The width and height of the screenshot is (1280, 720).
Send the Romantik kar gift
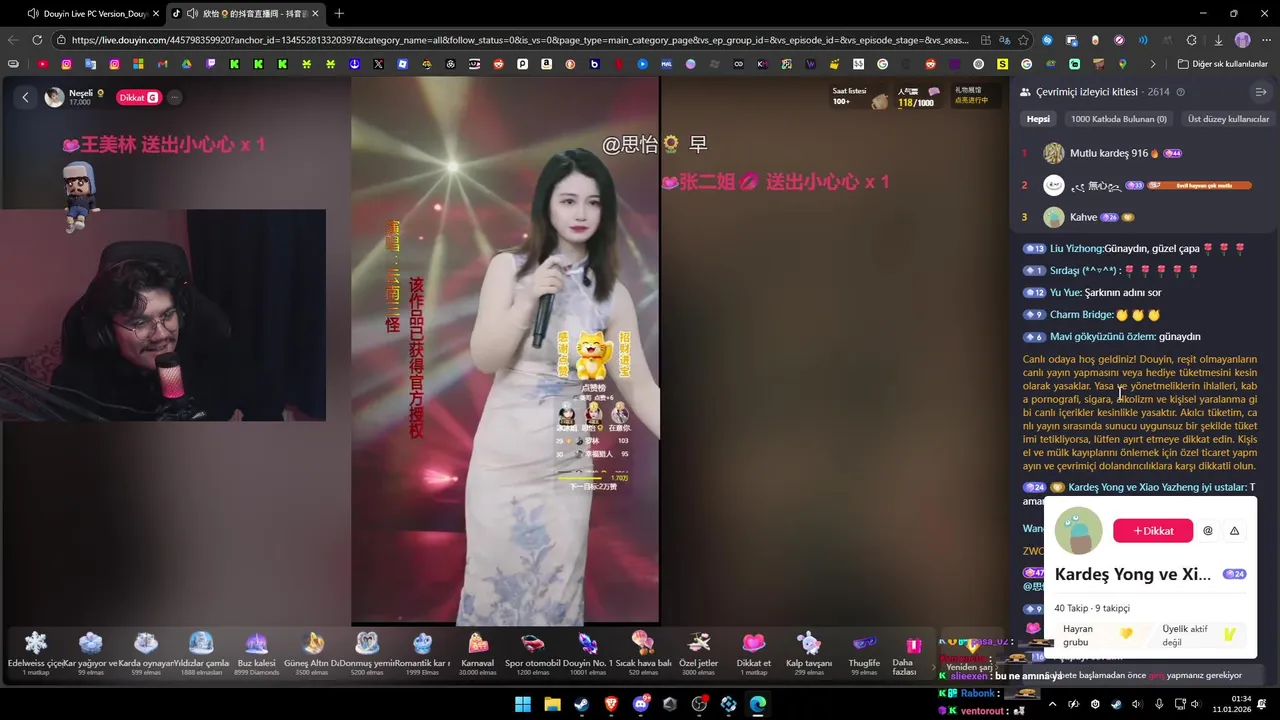click(x=422, y=653)
